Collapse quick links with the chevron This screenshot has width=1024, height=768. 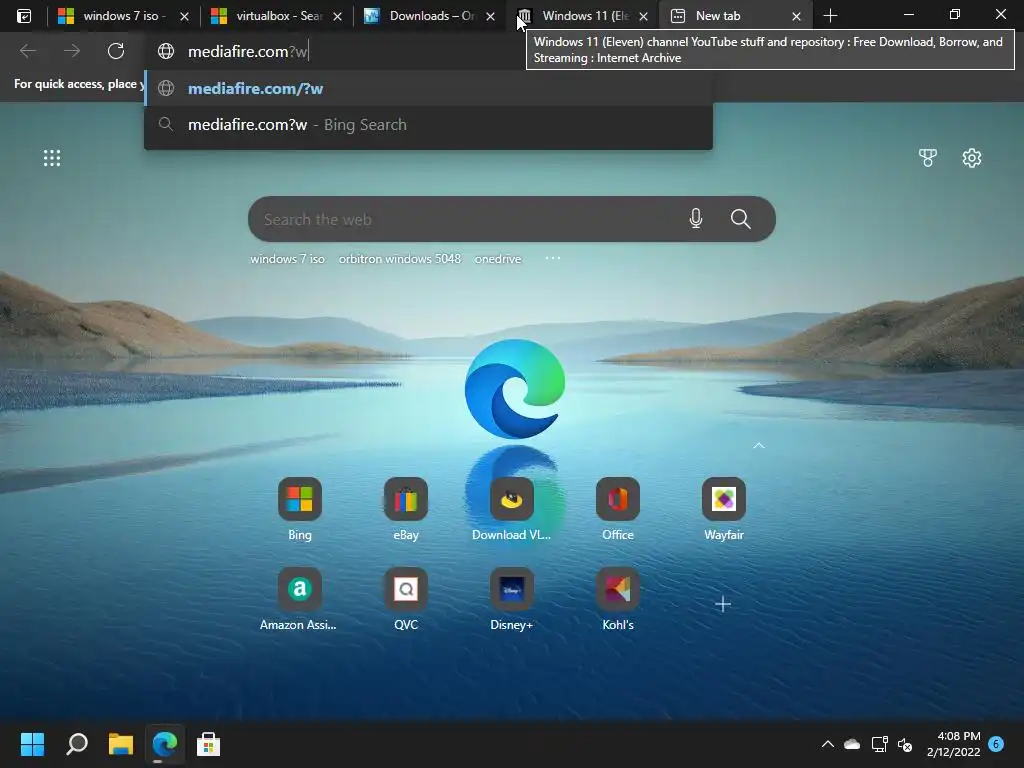pos(759,446)
